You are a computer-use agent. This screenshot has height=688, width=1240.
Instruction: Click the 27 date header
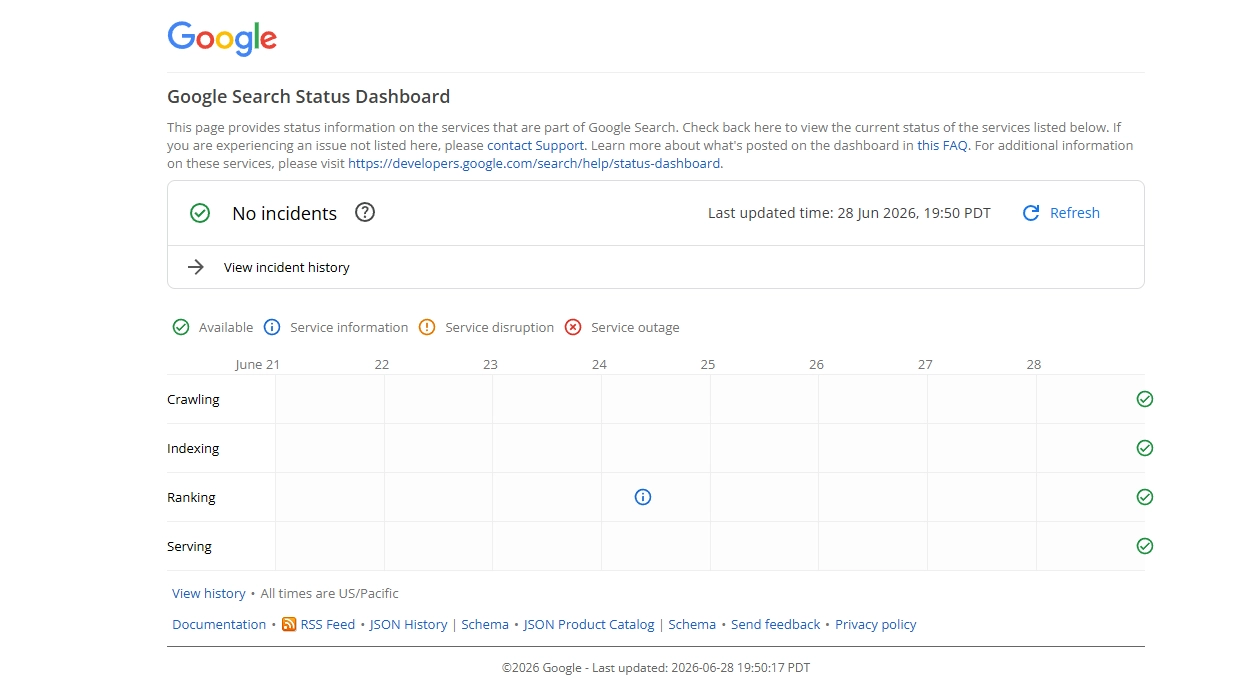[x=925, y=364]
